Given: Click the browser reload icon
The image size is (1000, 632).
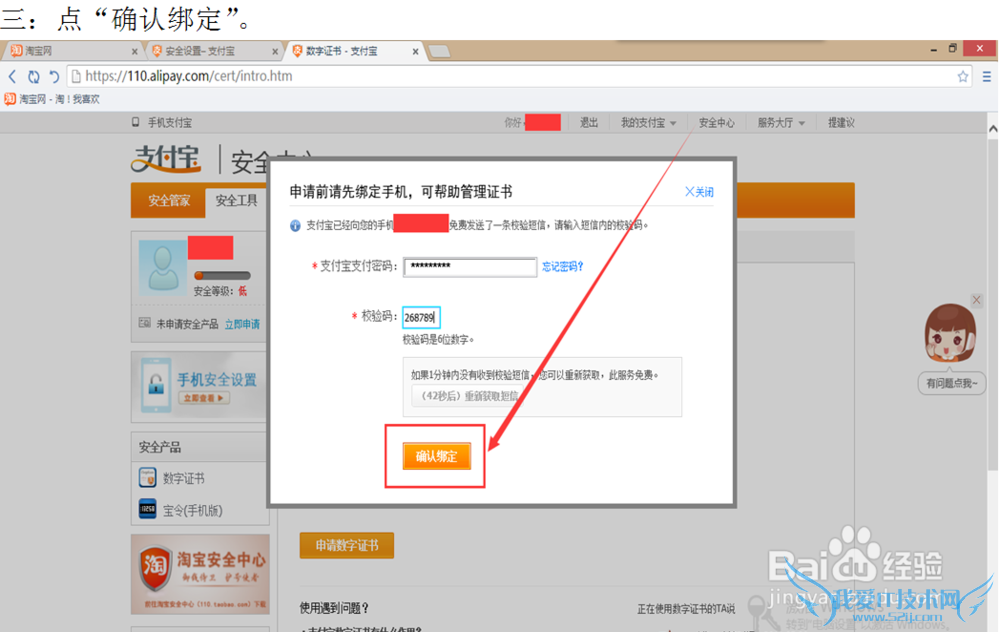Looking at the screenshot, I should [x=33, y=77].
